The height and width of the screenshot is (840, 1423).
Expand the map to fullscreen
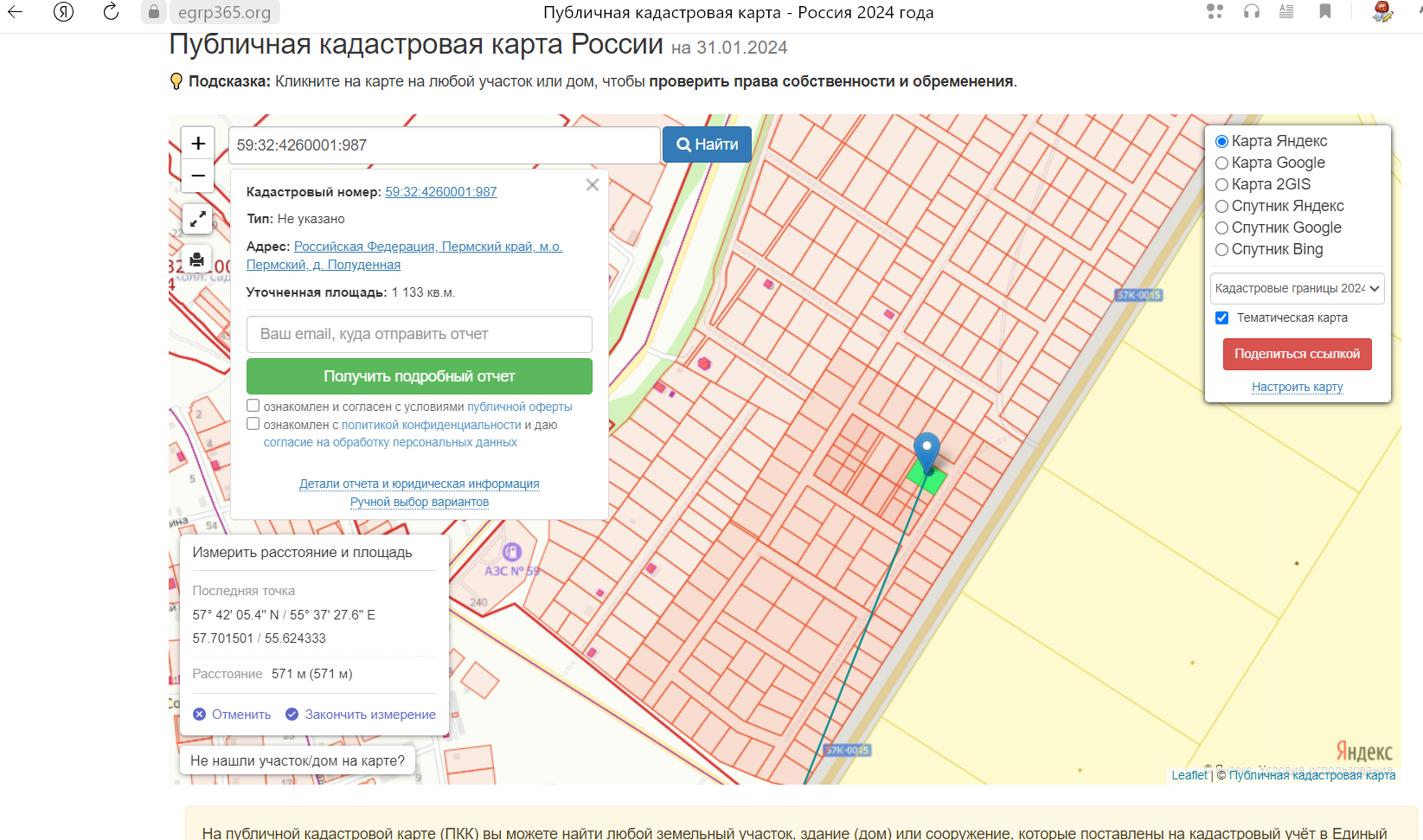point(197,219)
